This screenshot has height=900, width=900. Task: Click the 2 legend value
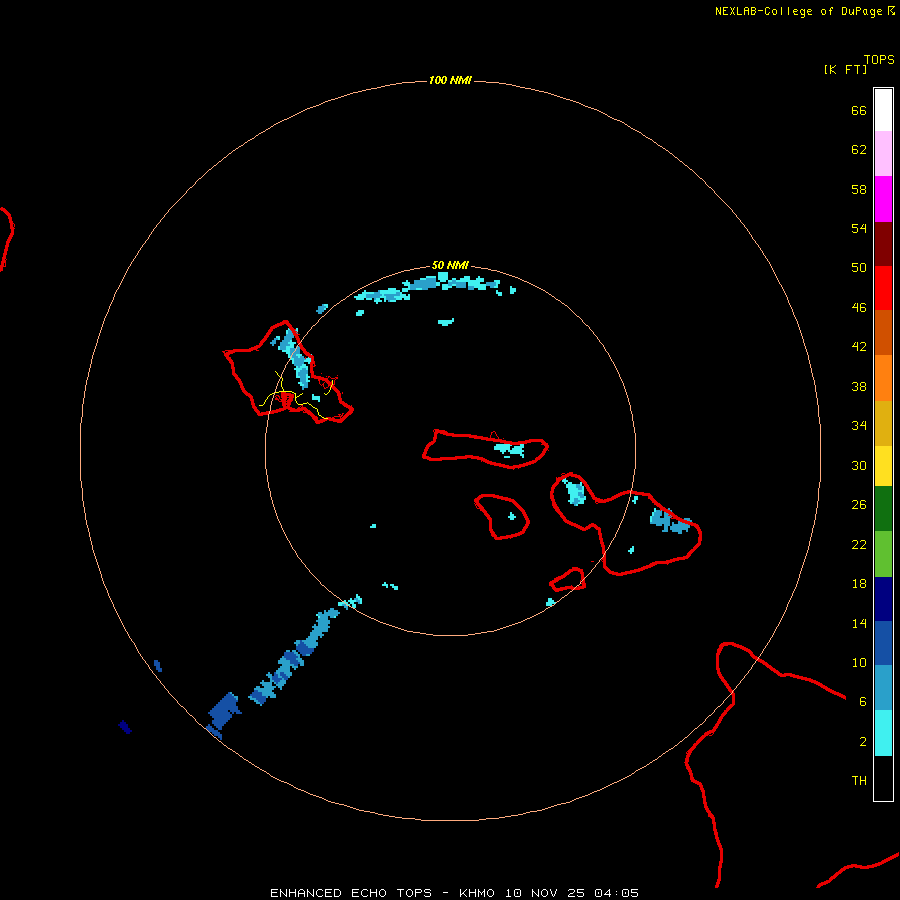863,742
